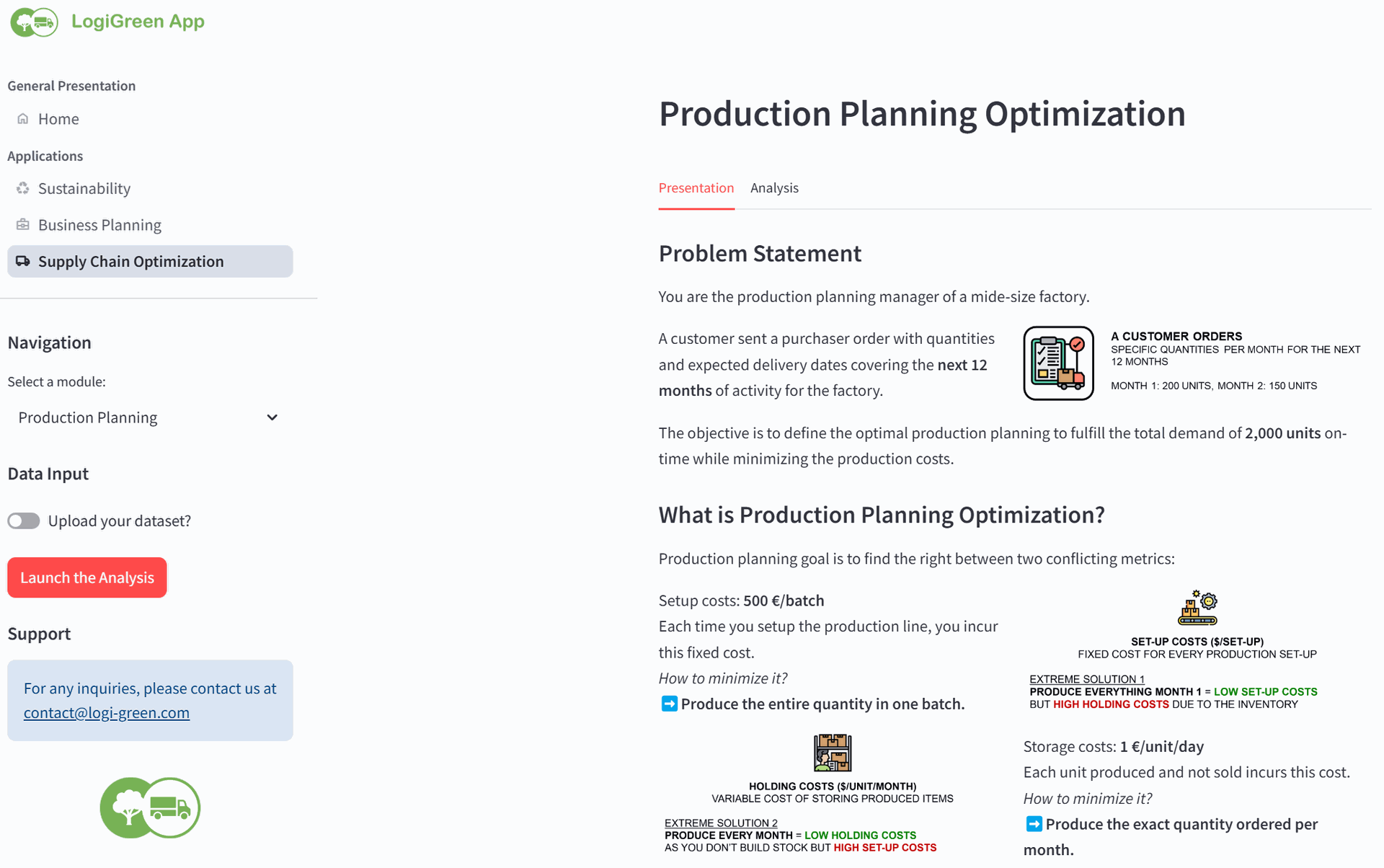The height and width of the screenshot is (868, 1384).
Task: Click the chevron arrow of the module selector
Action: coord(272,417)
